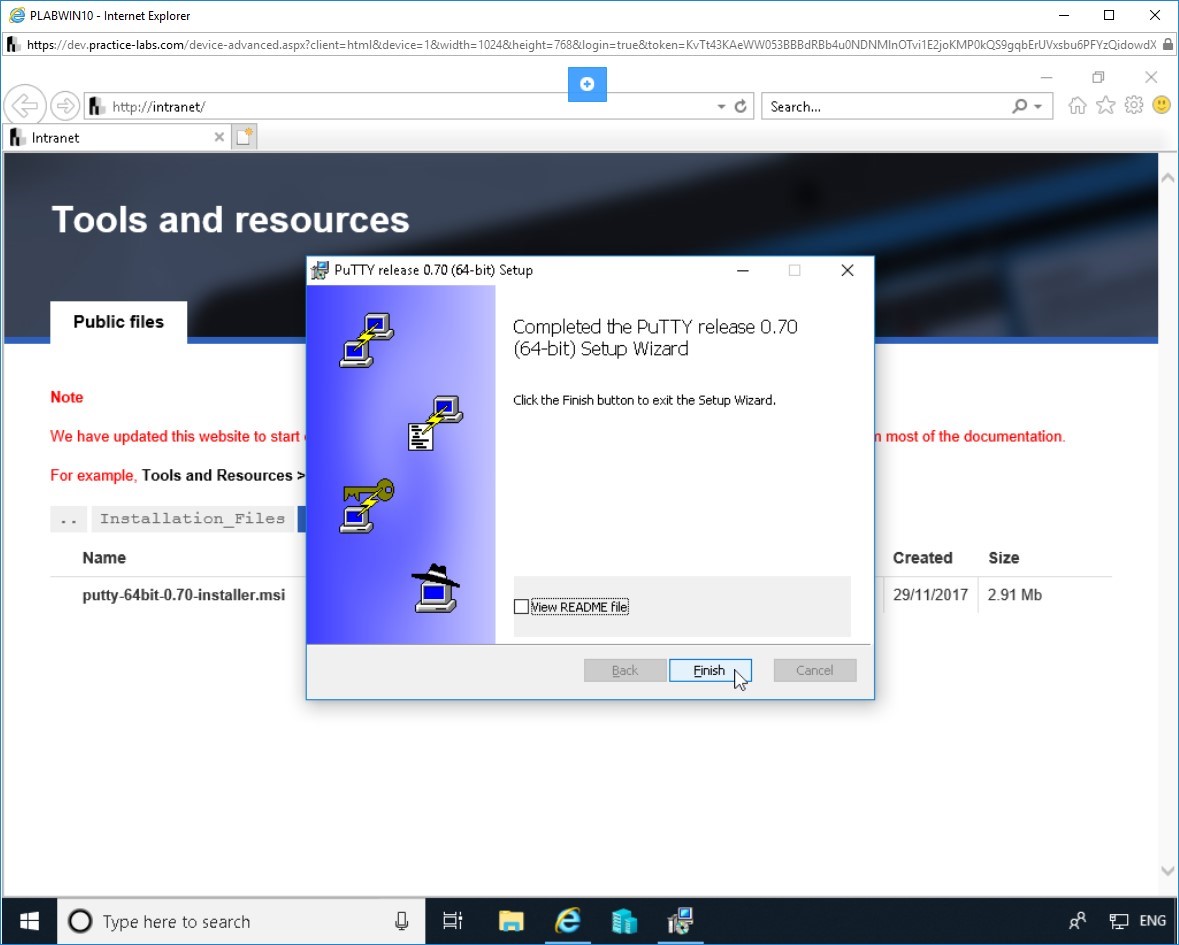The height and width of the screenshot is (945, 1179).
Task: Click the lock icon in outer address bar
Action: [1168, 45]
